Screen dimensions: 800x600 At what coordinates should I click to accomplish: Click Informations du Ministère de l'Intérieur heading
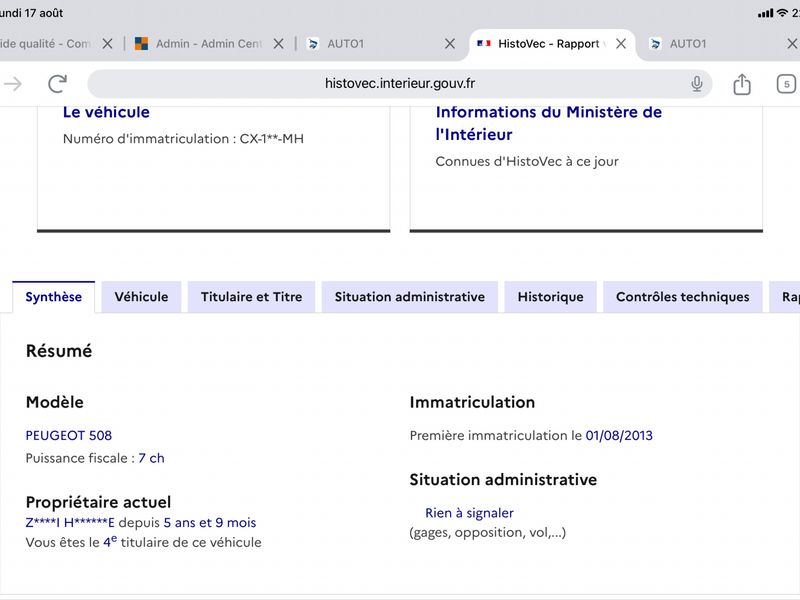[x=548, y=123]
